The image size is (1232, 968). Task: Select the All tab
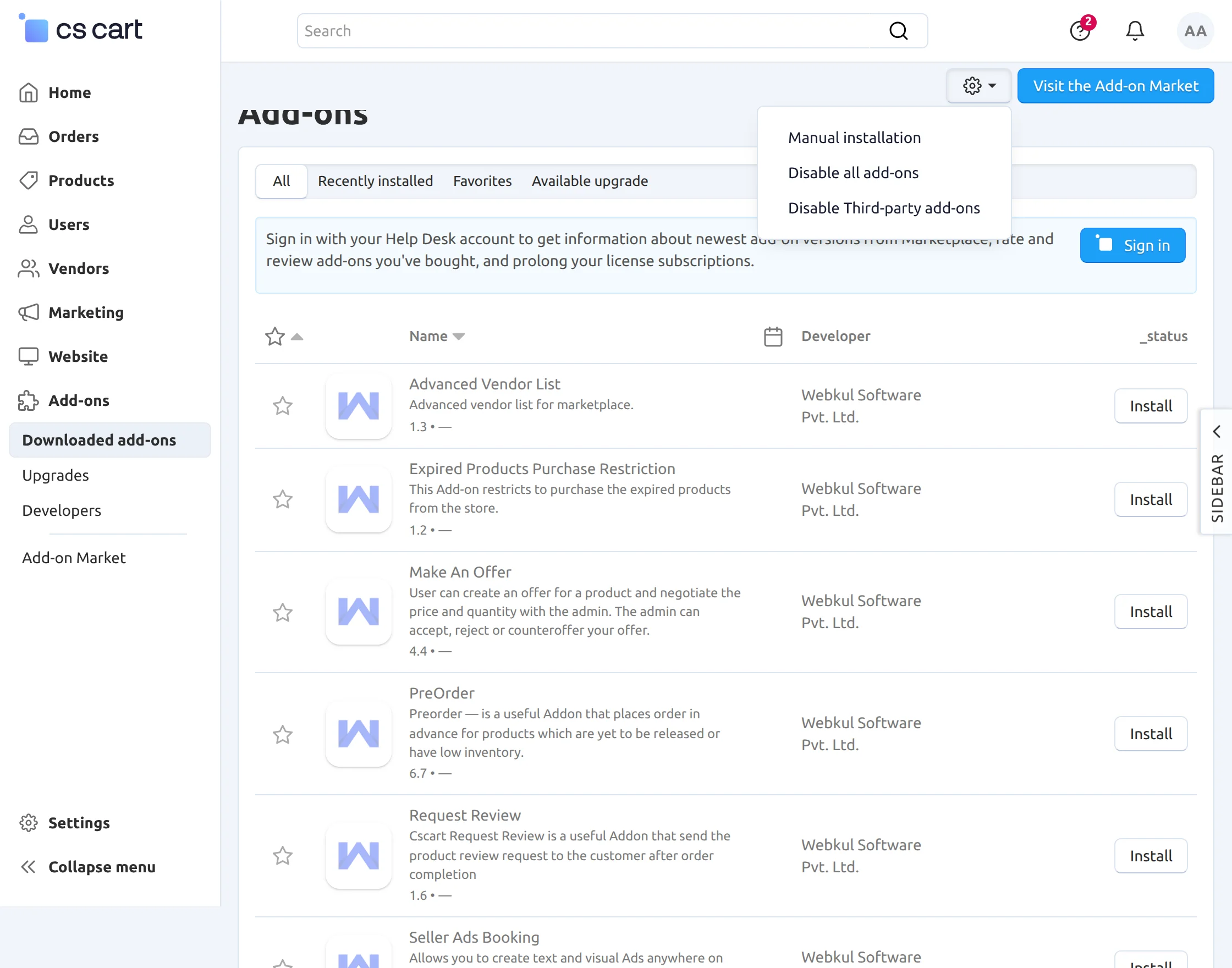click(x=282, y=181)
